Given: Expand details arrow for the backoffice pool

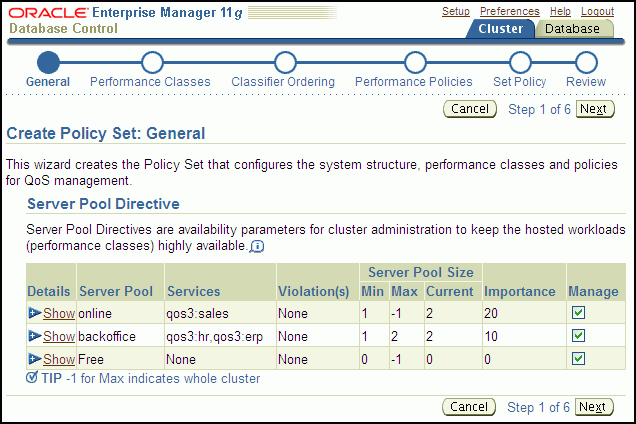Looking at the screenshot, I should coord(35,336).
